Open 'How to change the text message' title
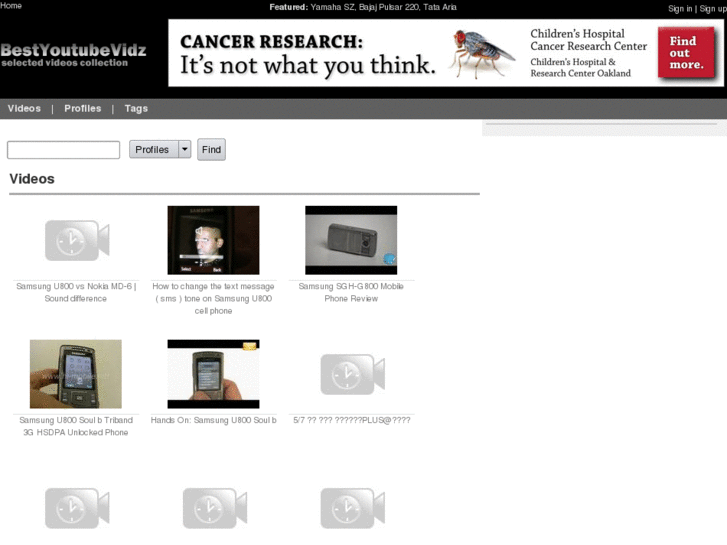727x545 pixels. pyautogui.click(x=213, y=298)
